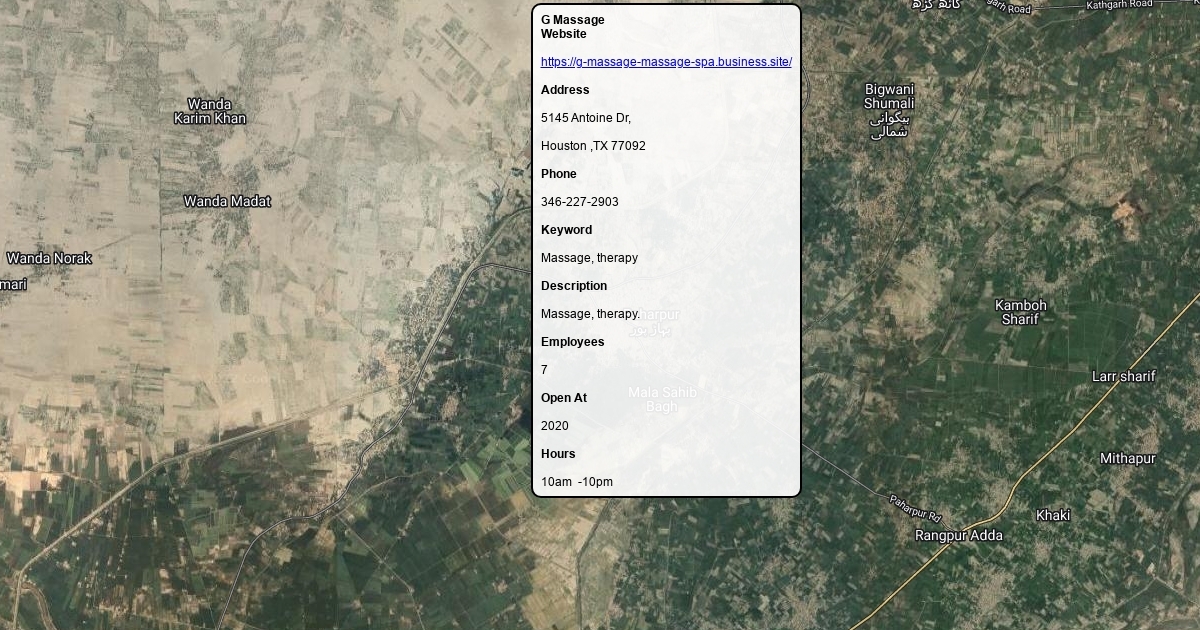The image size is (1200, 630).
Task: Click the 'Employees' heading label
Action: (573, 342)
